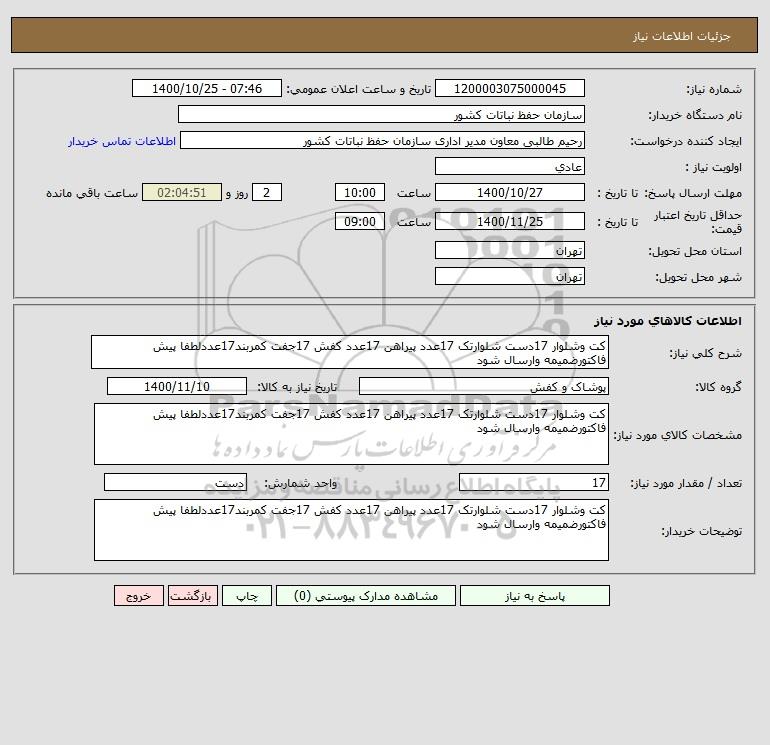The image size is (770, 745).
Task: Click the buyer organization field سازمان حفظ نباتات کشور
Action: [x=381, y=114]
